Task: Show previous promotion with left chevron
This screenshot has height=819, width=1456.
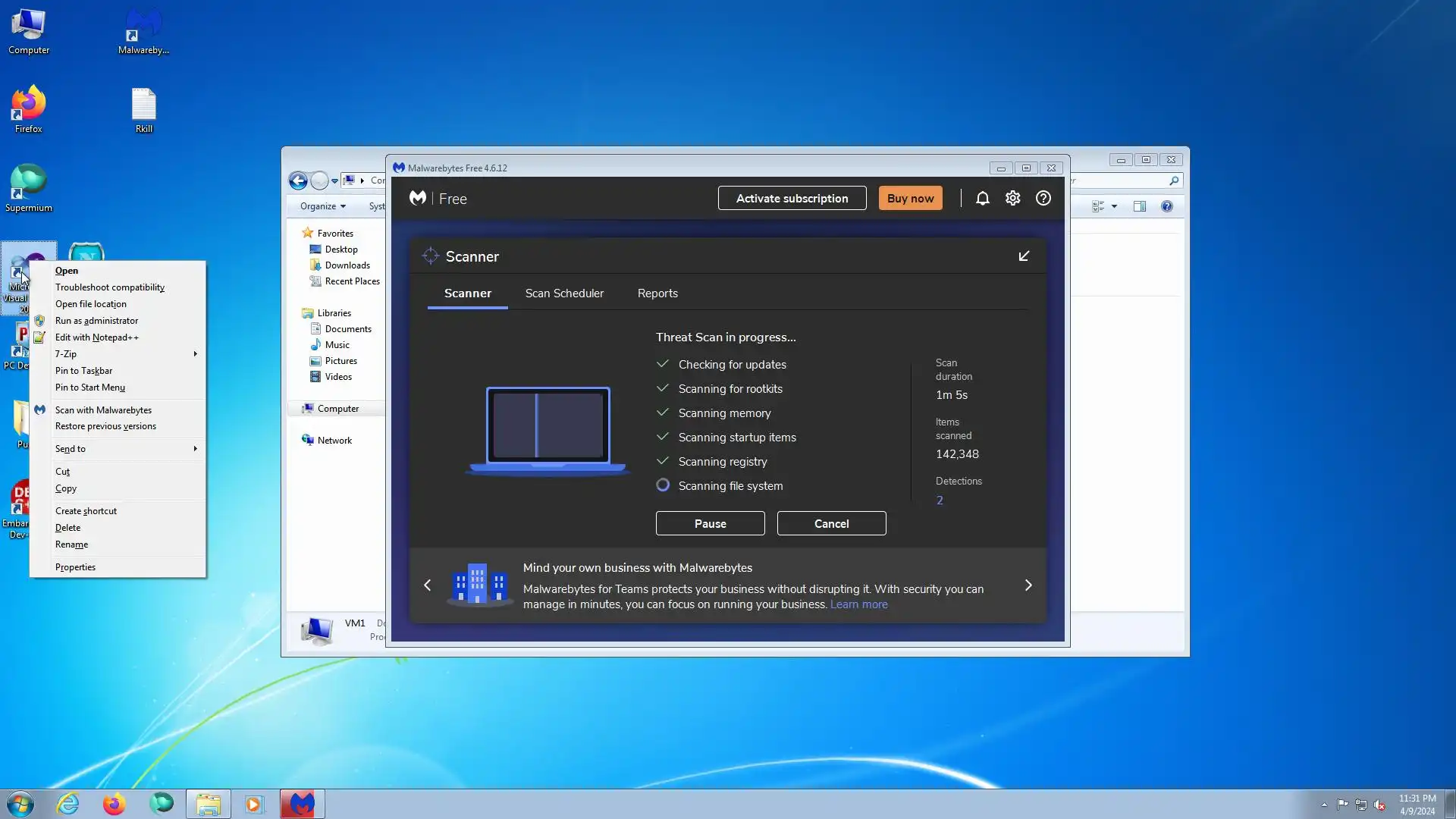Action: [428, 585]
